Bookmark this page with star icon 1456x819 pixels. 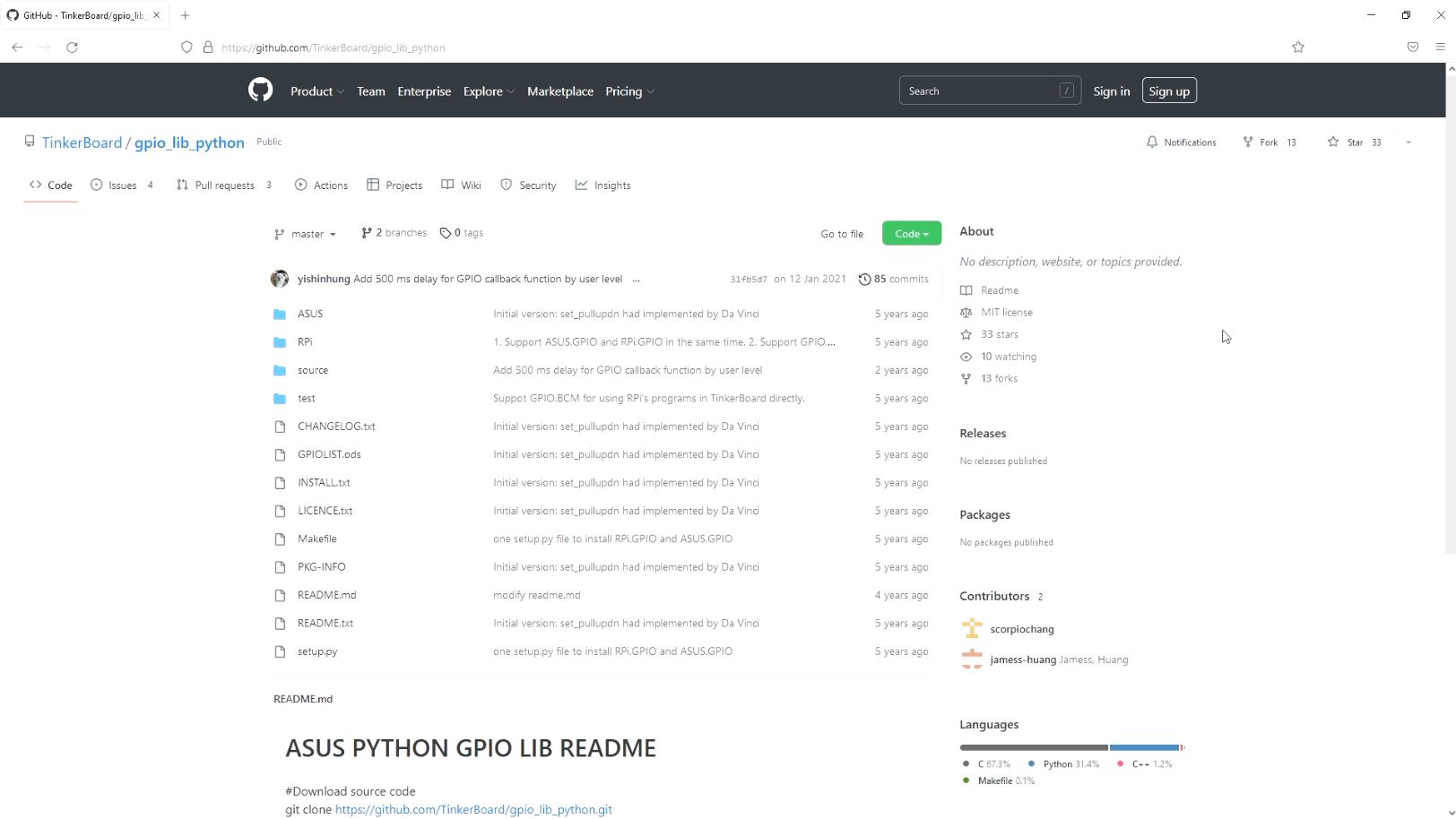click(1297, 47)
